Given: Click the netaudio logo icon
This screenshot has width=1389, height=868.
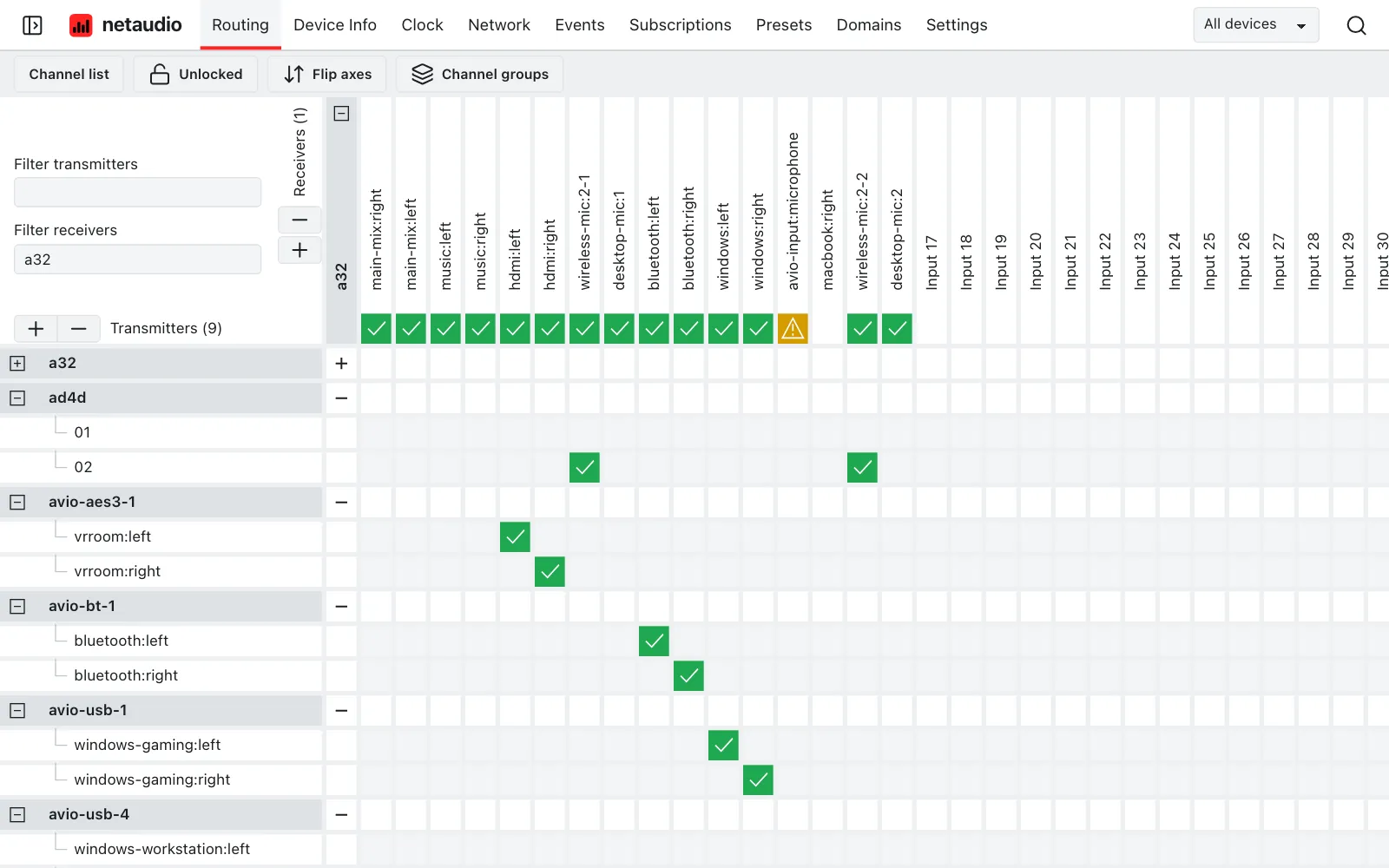Looking at the screenshot, I should coord(81,25).
